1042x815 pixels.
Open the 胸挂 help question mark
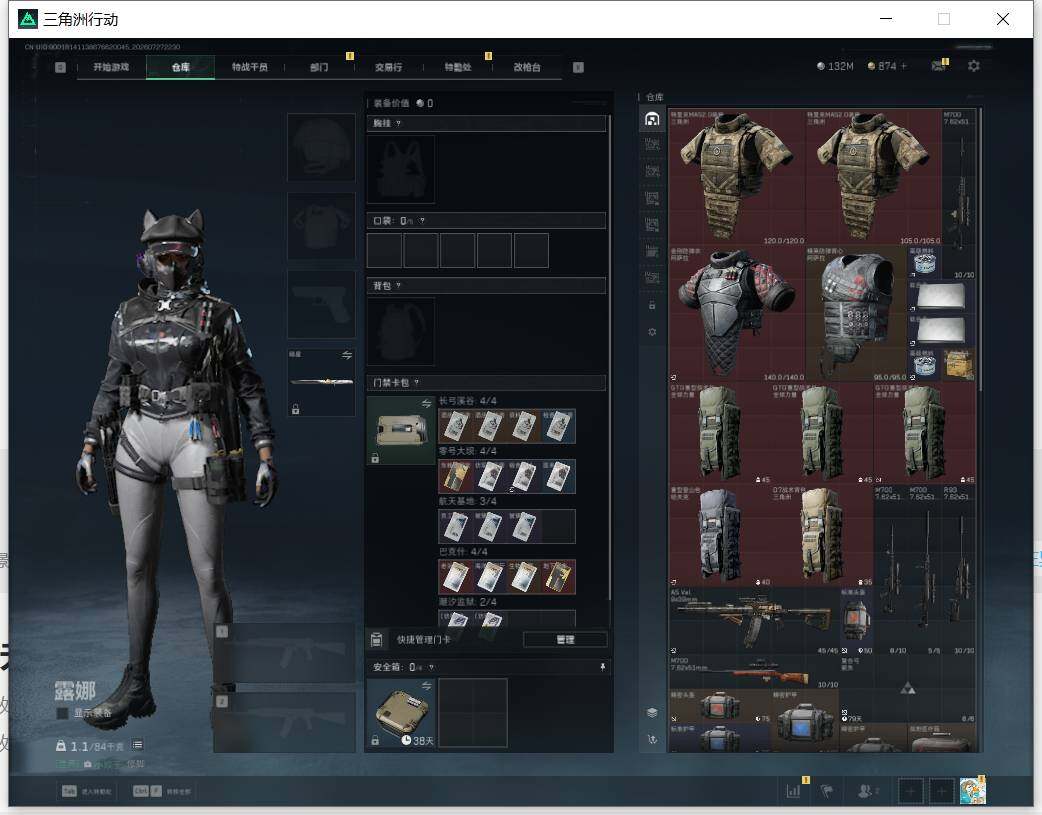click(398, 124)
